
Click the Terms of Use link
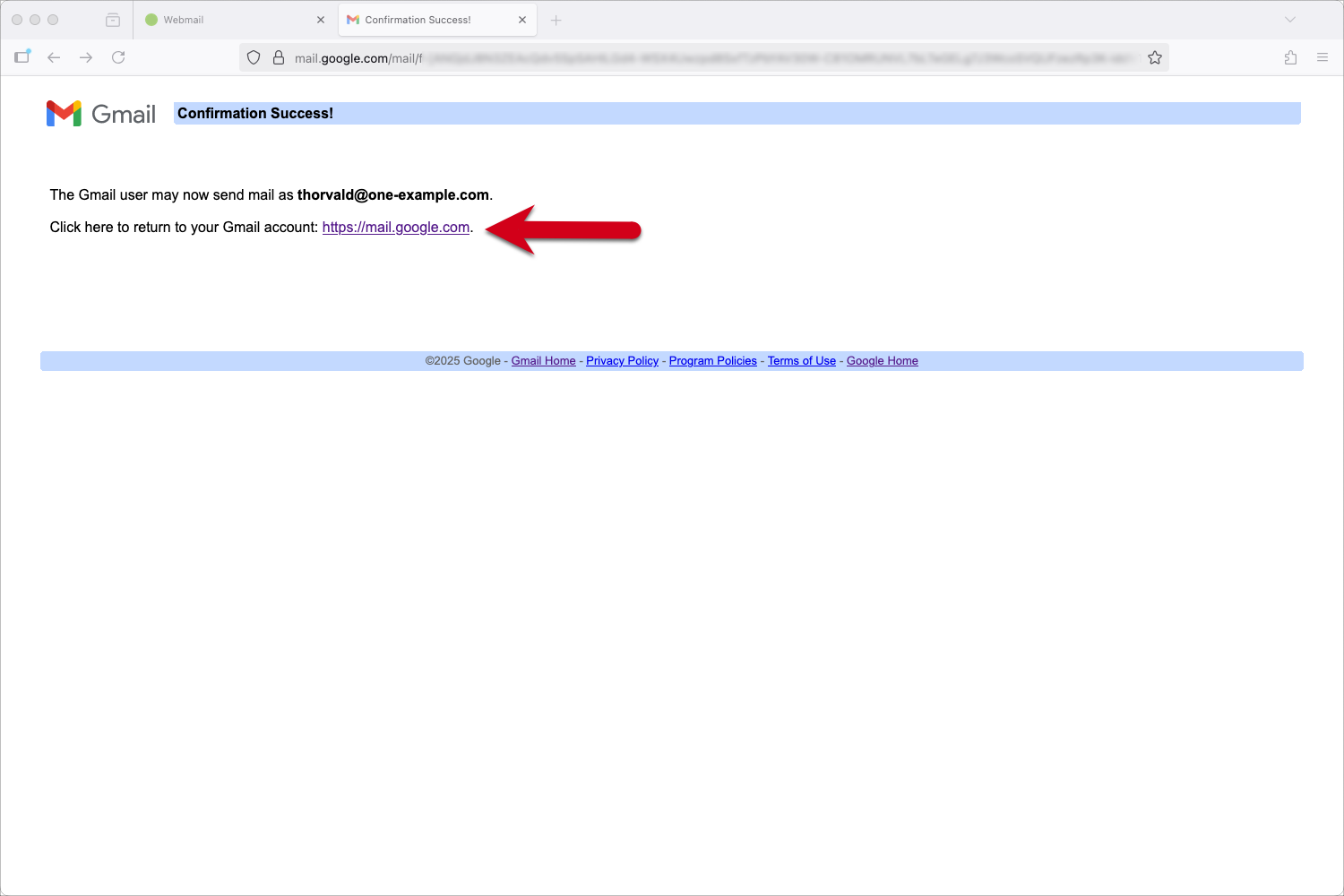tap(801, 360)
